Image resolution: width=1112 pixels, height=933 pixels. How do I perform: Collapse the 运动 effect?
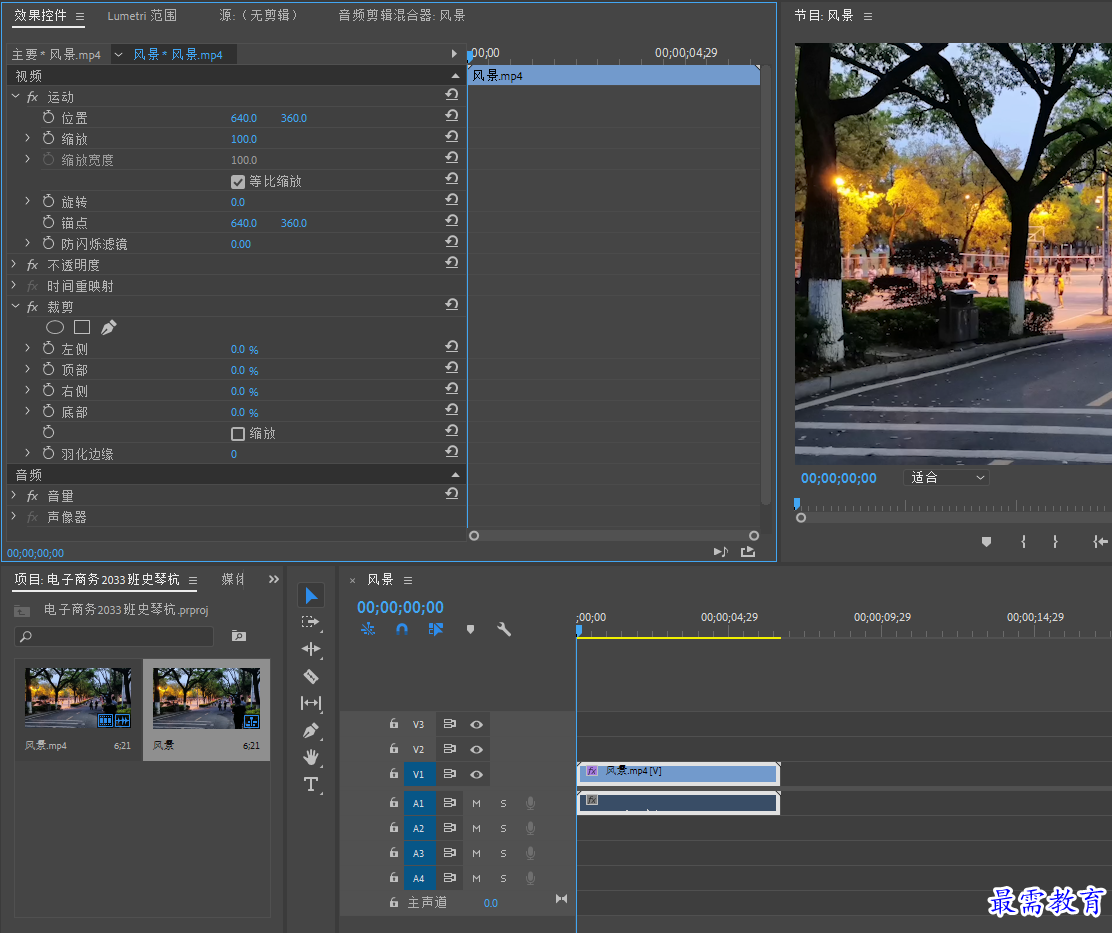pyautogui.click(x=15, y=96)
